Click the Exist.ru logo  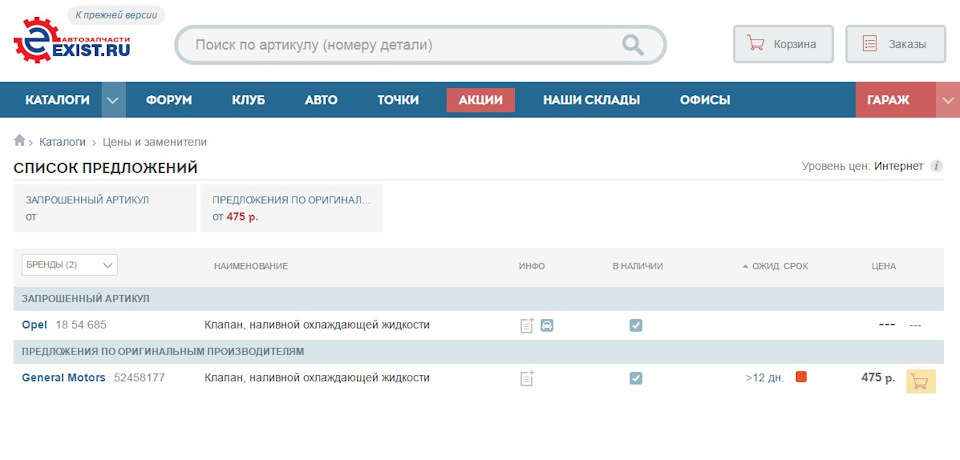click(x=72, y=40)
